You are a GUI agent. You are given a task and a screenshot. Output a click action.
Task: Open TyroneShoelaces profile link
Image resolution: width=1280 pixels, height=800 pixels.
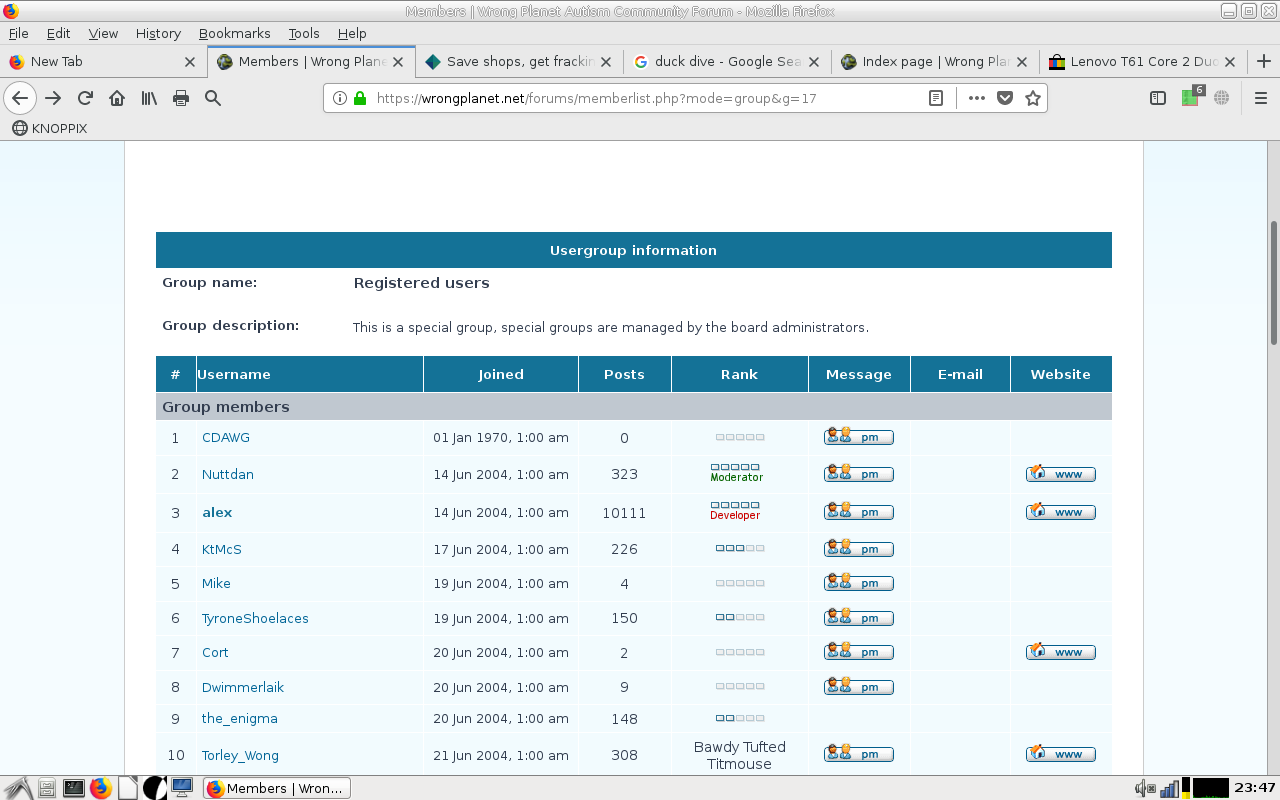pos(255,618)
